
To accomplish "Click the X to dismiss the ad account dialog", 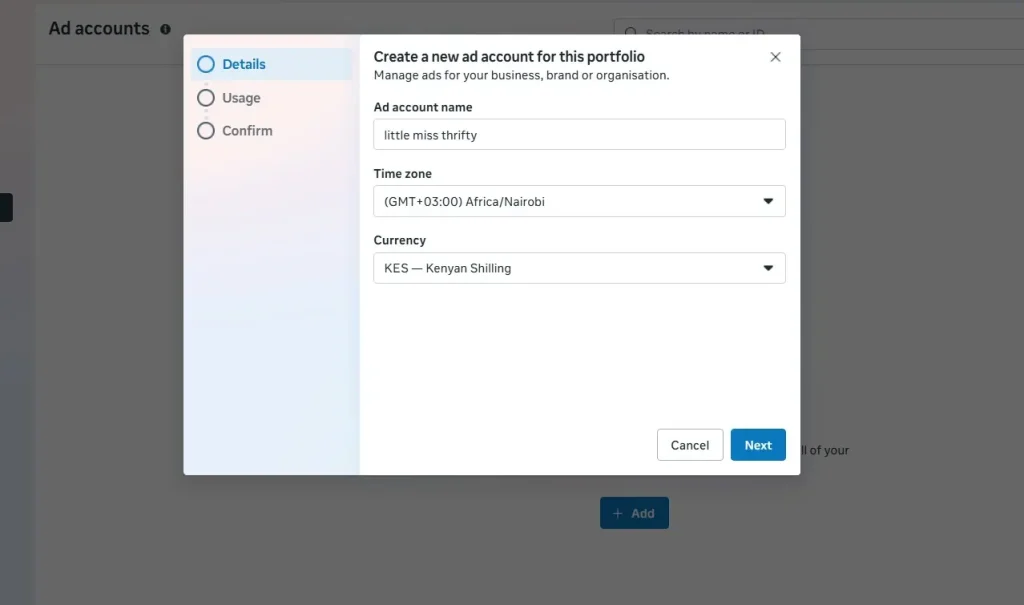I will pos(775,57).
